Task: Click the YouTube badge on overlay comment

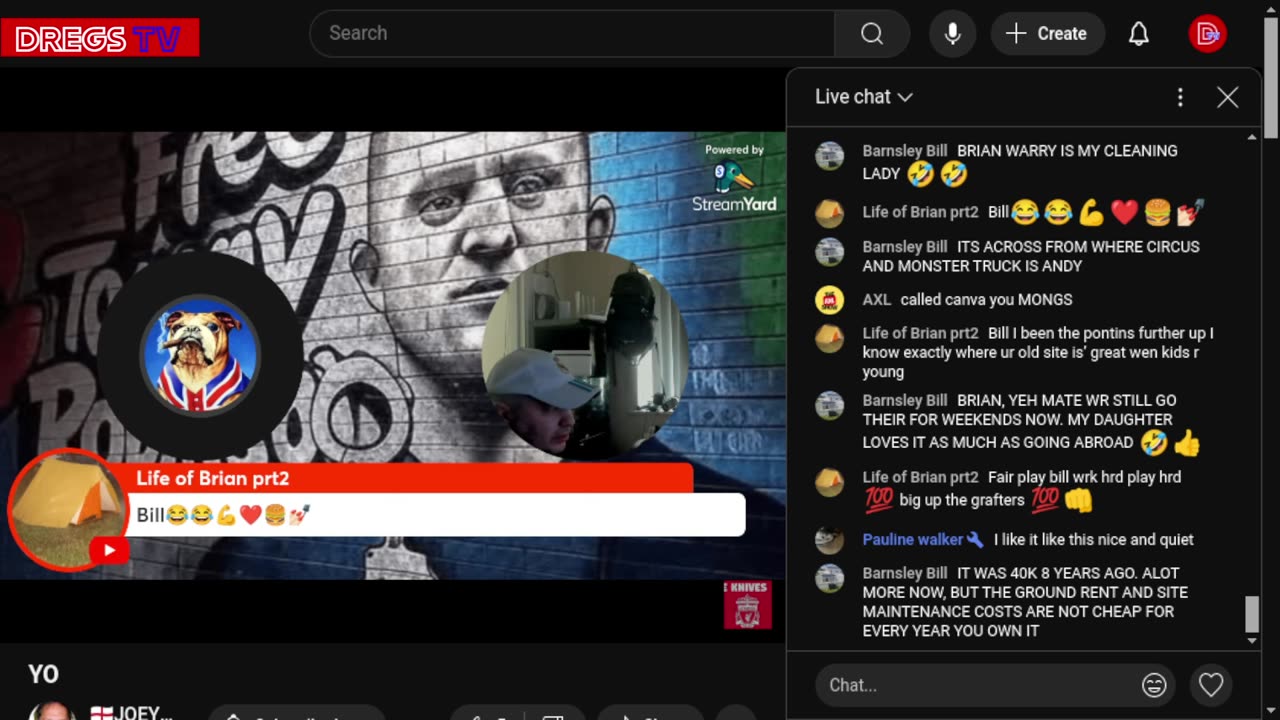Action: [x=109, y=550]
